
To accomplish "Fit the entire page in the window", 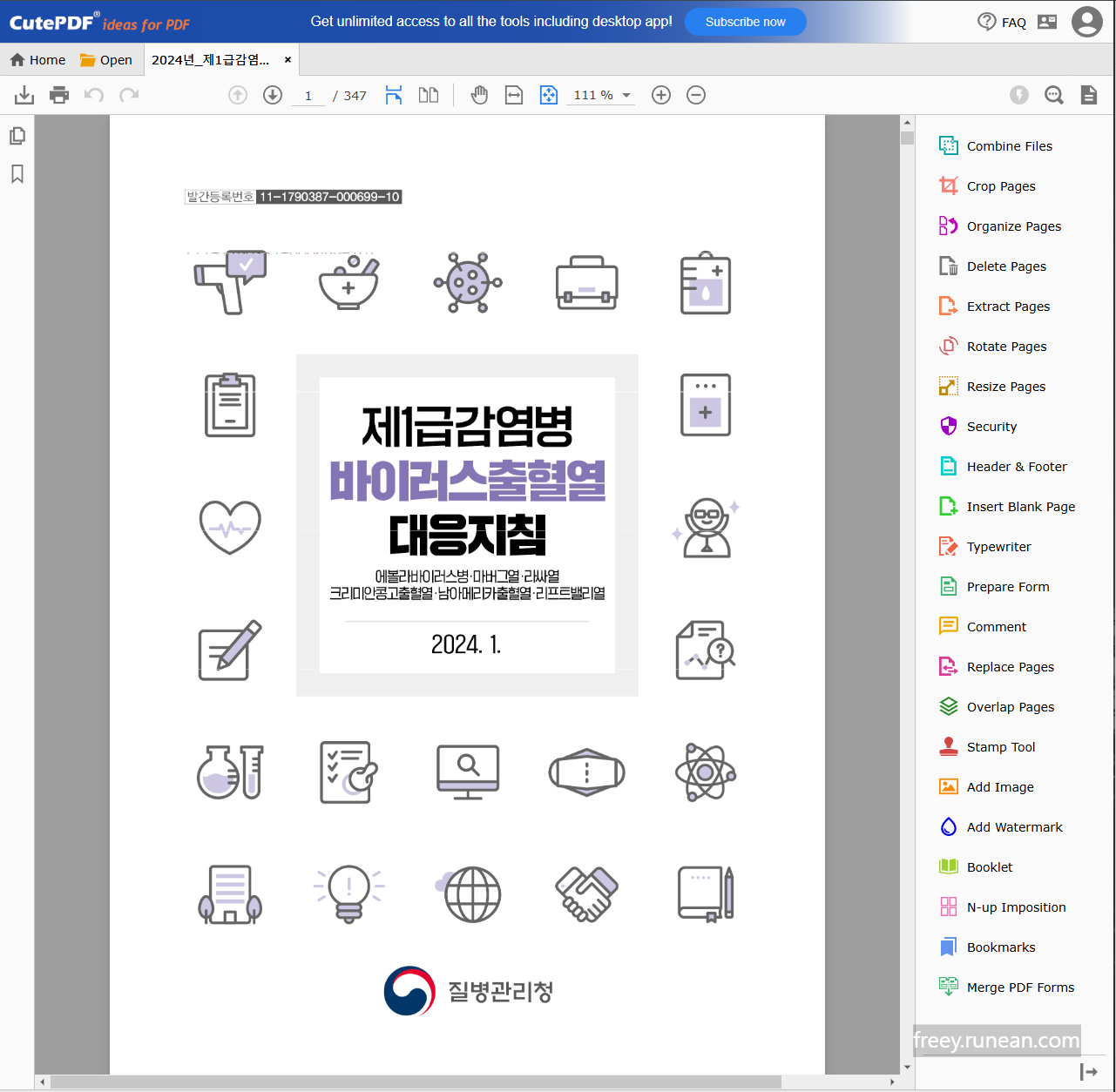I will tap(548, 95).
